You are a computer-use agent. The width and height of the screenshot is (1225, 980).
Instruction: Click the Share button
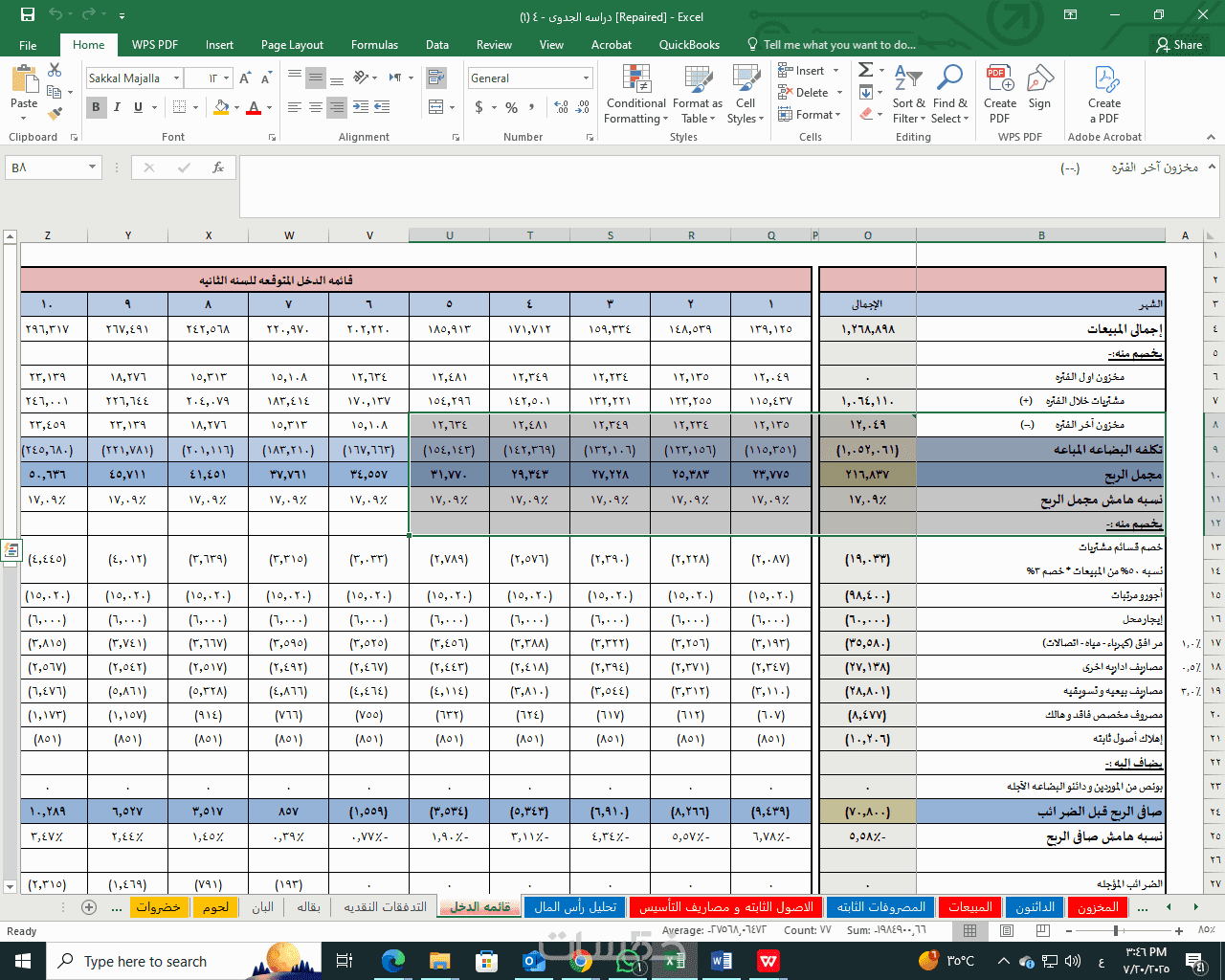1179,45
